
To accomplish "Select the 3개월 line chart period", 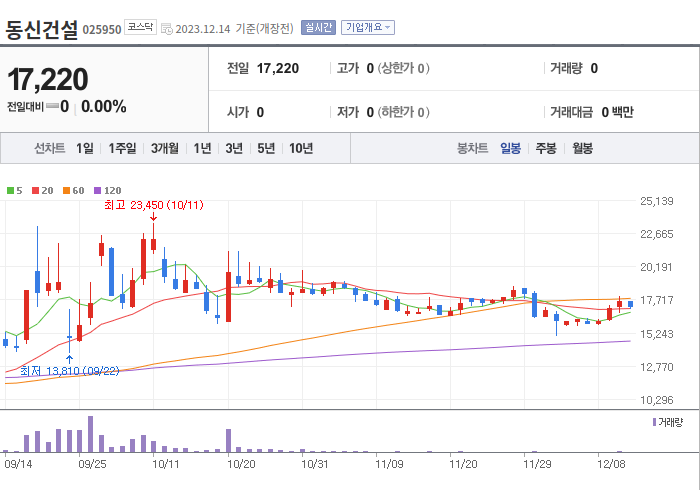I will click(x=164, y=148).
